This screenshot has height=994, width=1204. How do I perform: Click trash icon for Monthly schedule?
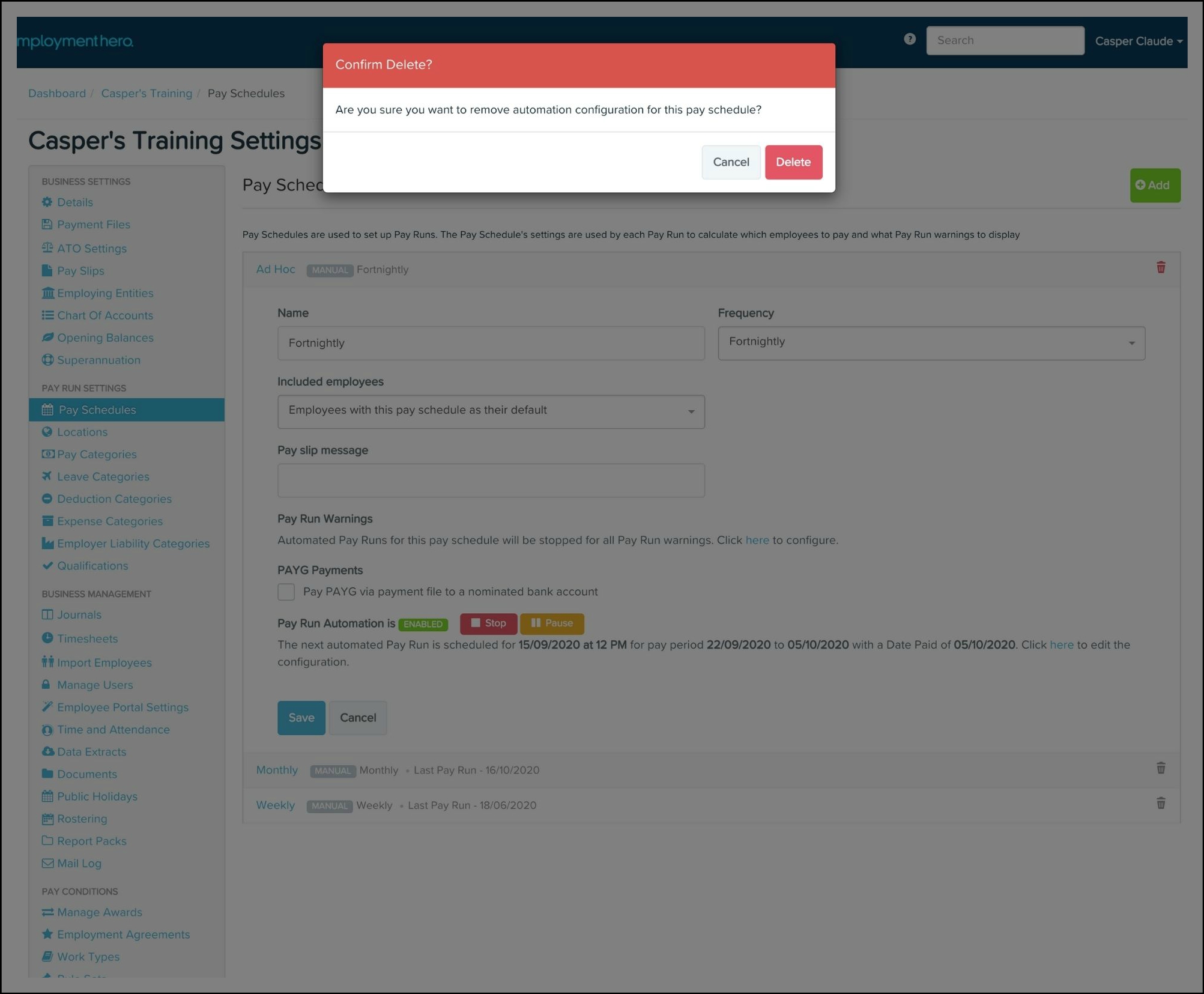click(1160, 768)
